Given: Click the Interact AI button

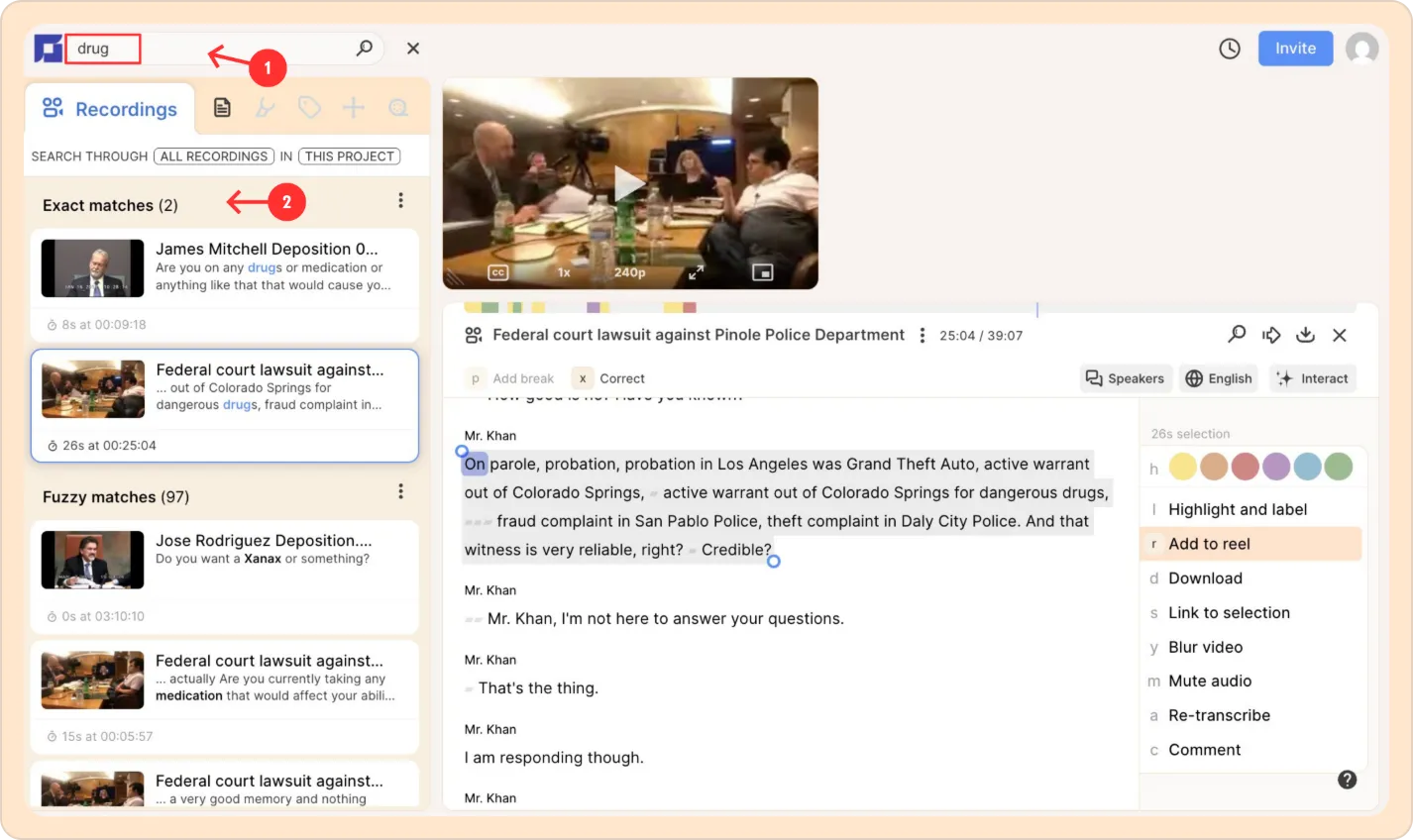Looking at the screenshot, I should (1313, 378).
